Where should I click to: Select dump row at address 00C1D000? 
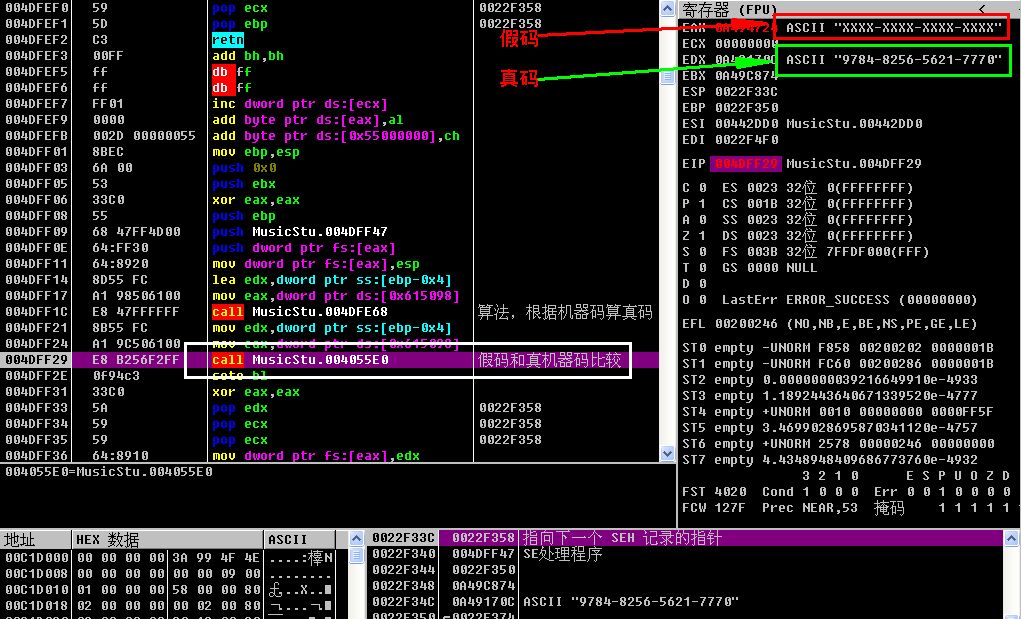pos(168,558)
